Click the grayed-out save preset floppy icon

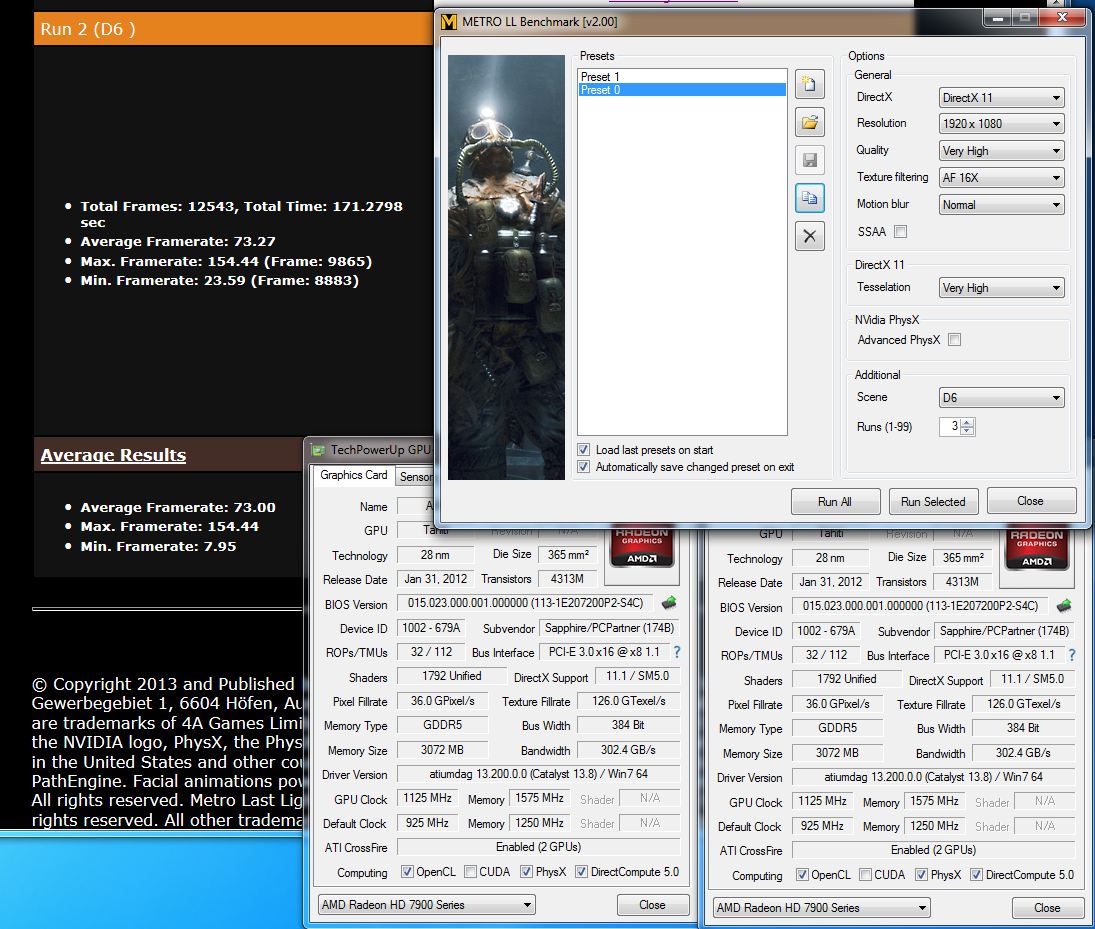click(809, 161)
